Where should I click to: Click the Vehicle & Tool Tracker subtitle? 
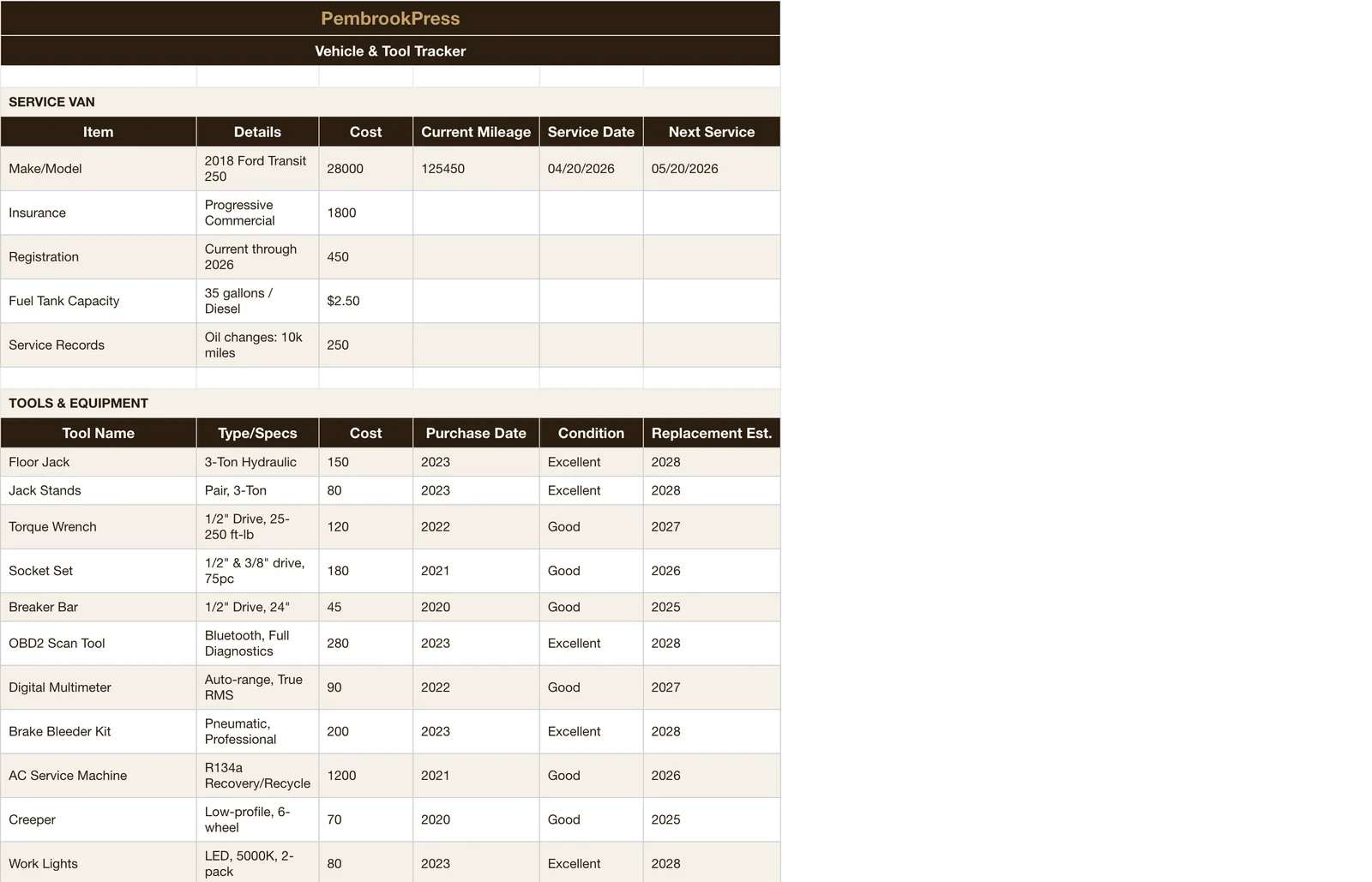pyautogui.click(x=390, y=51)
